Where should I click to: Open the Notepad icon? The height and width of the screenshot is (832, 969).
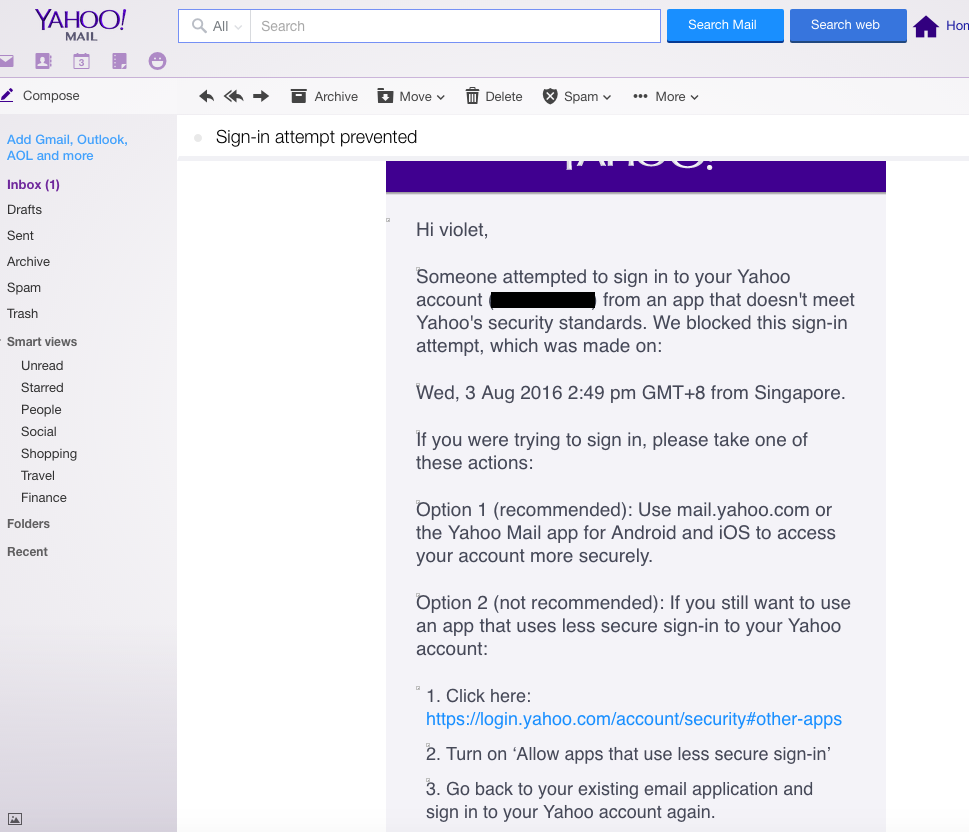(119, 61)
